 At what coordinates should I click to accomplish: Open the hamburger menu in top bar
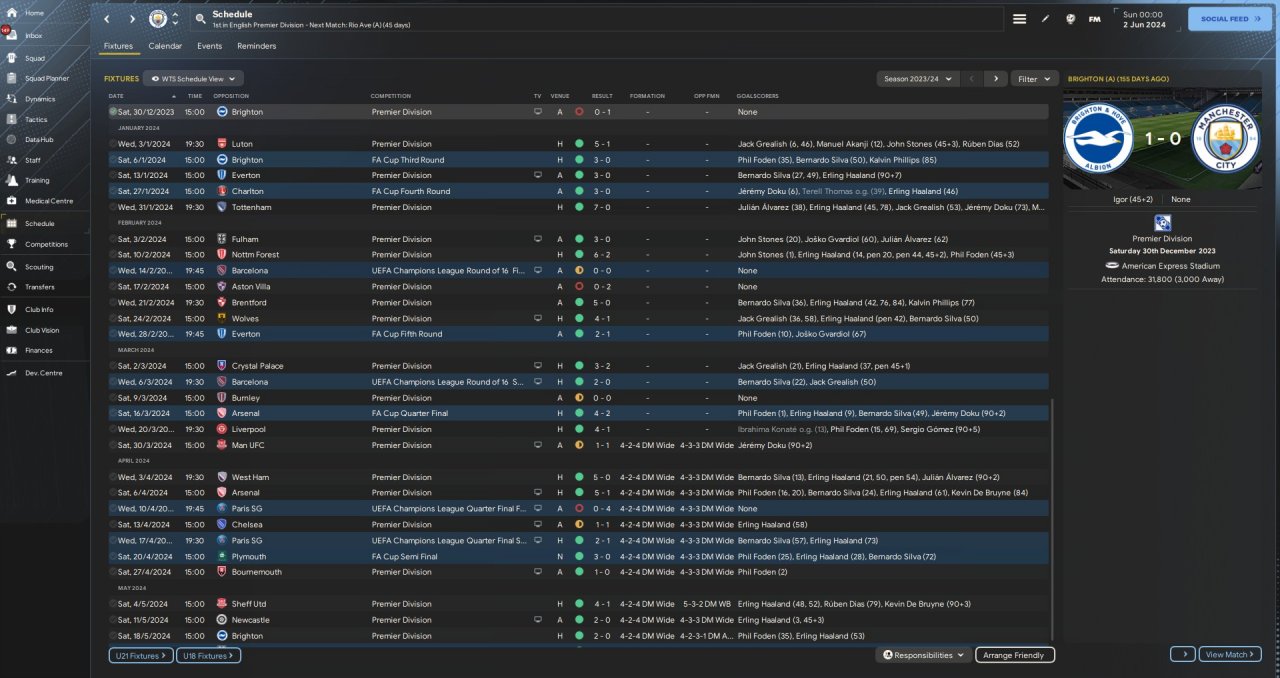point(1019,19)
